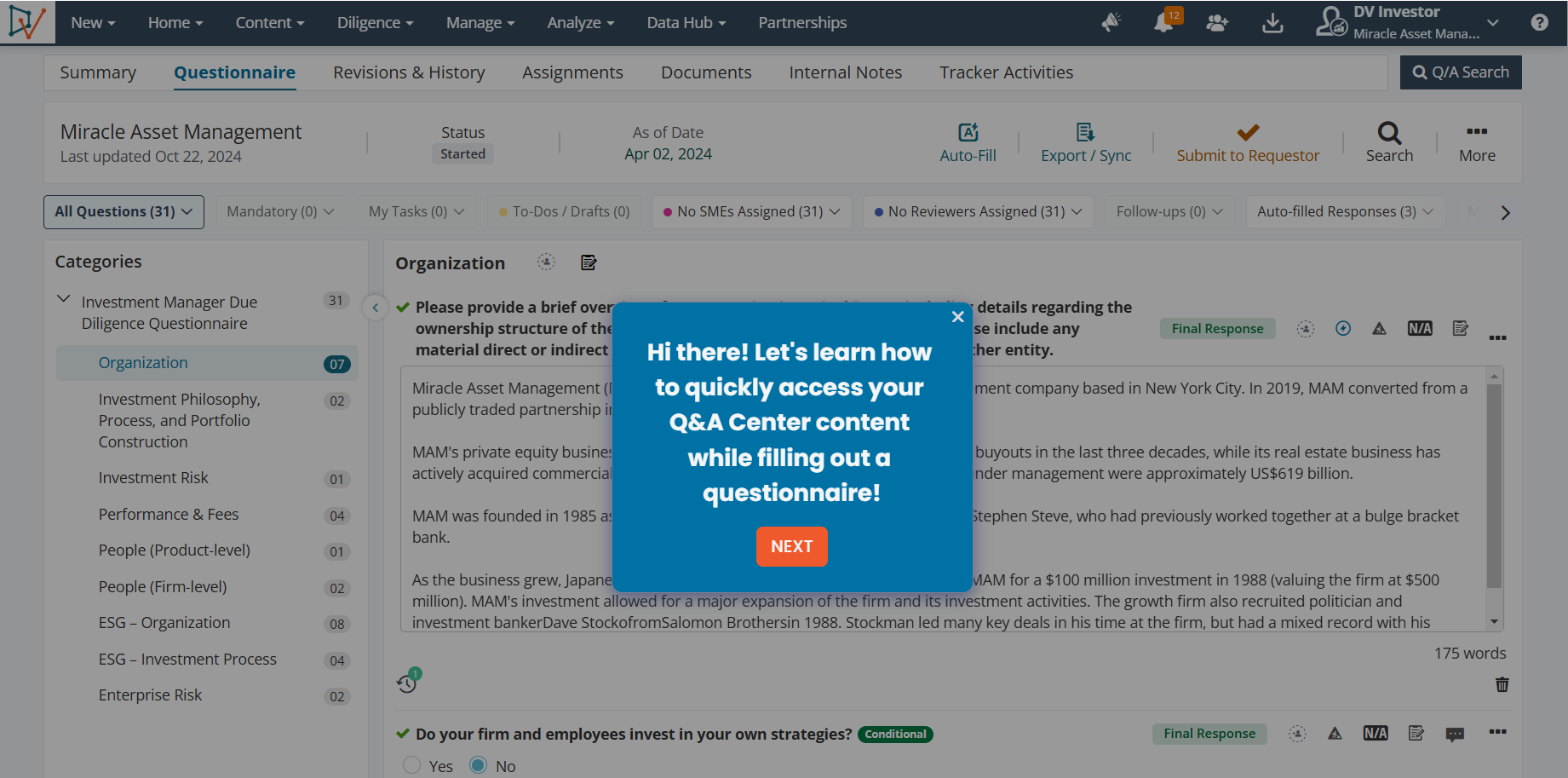Click the downloads icon in top bar
Screen dimensions: 1568x778
pos(1272,23)
